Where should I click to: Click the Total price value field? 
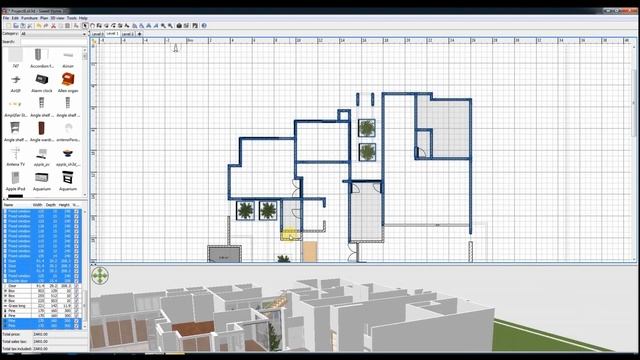coord(60,334)
